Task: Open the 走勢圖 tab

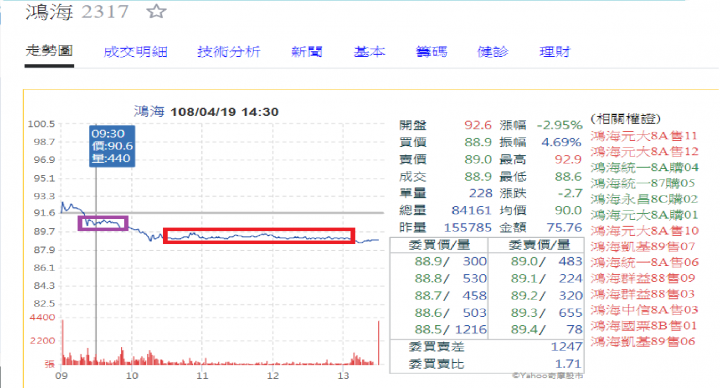Action: click(x=49, y=51)
